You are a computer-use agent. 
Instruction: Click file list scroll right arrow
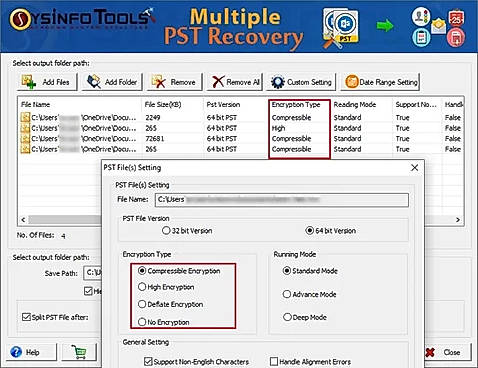[458, 220]
